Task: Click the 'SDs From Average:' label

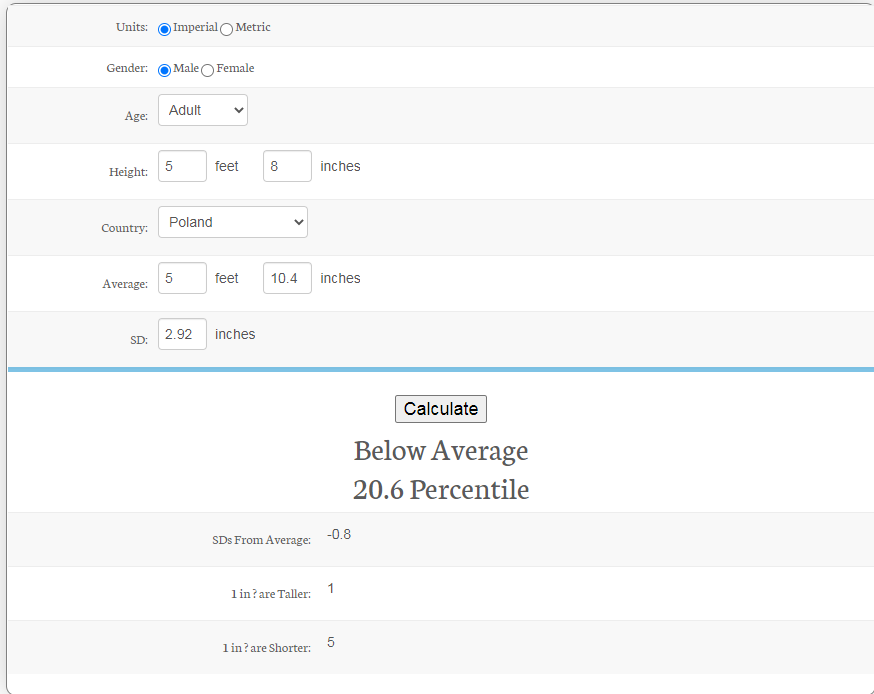Action: [261, 540]
